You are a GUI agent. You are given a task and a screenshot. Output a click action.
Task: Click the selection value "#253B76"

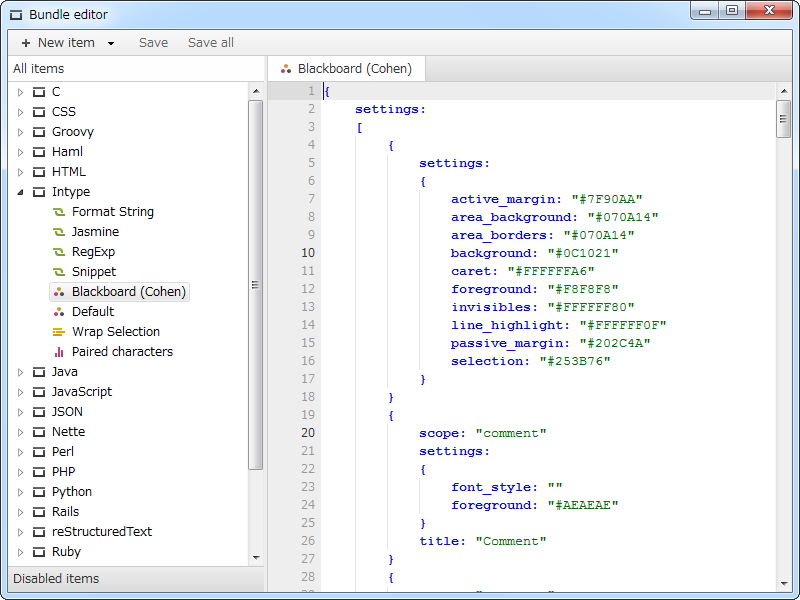[x=575, y=361]
